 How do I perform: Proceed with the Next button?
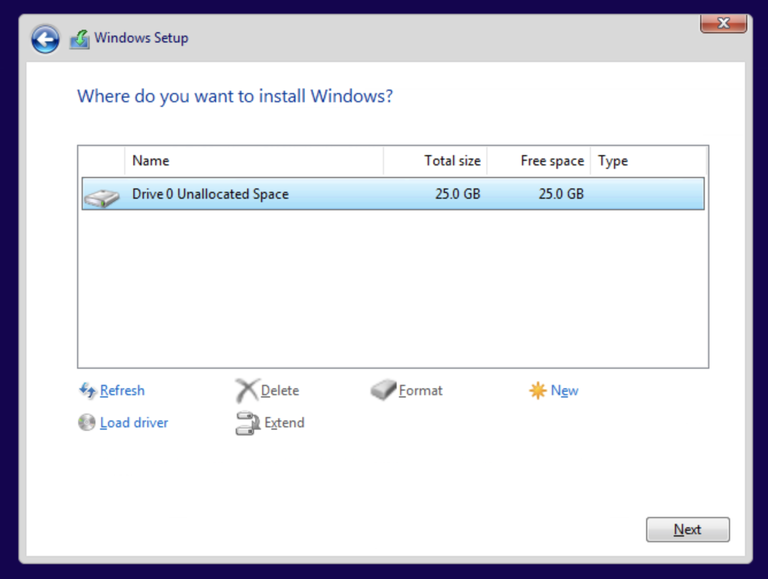click(688, 530)
